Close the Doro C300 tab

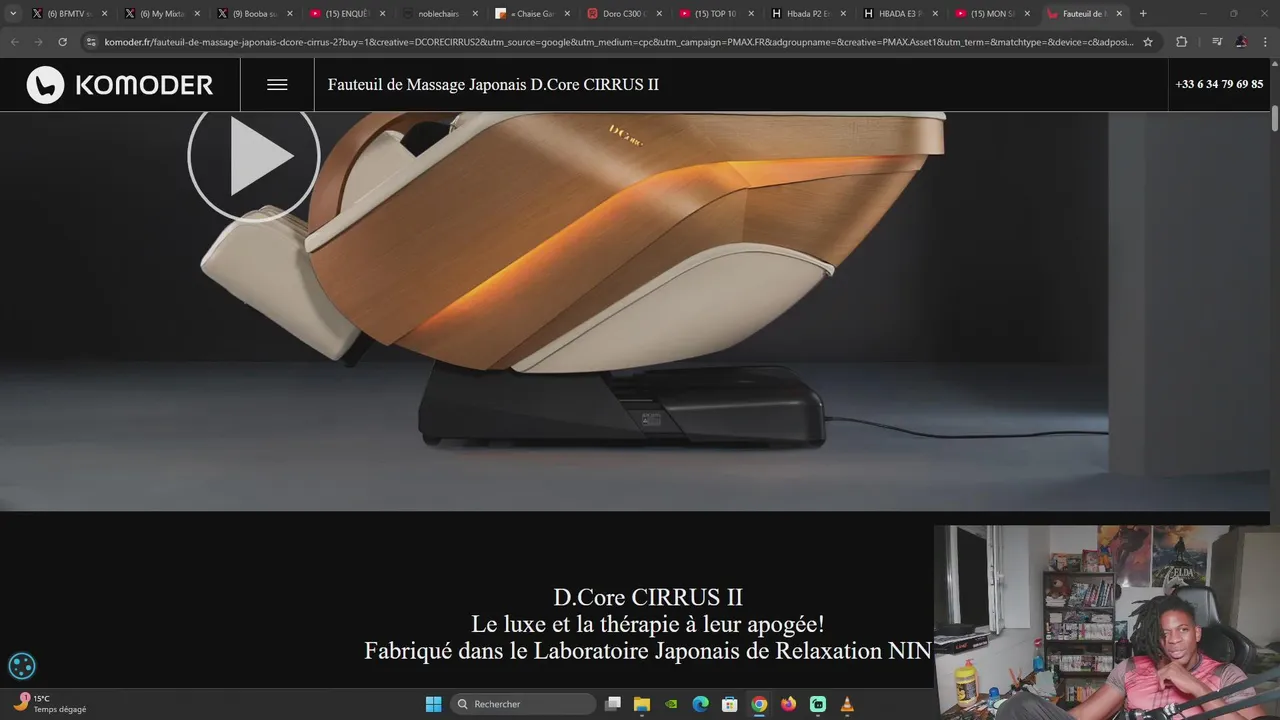click(x=660, y=14)
